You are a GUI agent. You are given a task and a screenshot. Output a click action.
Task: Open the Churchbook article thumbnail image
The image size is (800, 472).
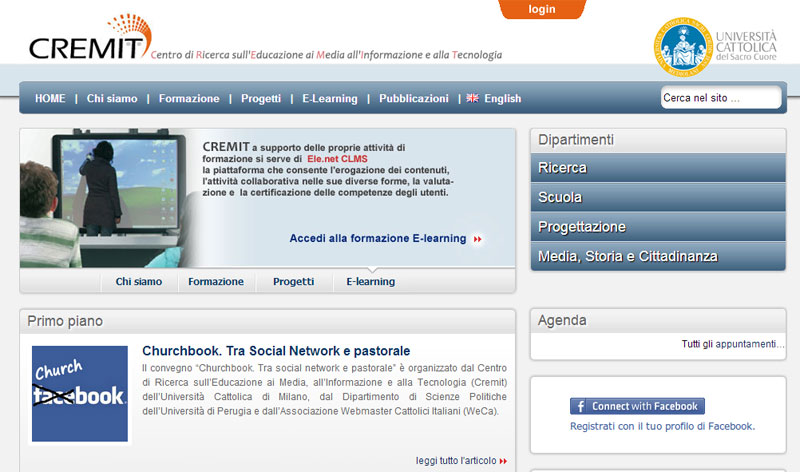click(80, 394)
